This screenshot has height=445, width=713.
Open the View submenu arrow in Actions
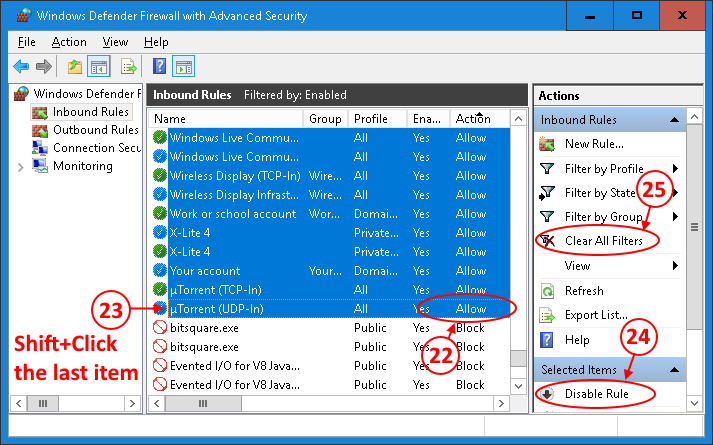[x=675, y=265]
